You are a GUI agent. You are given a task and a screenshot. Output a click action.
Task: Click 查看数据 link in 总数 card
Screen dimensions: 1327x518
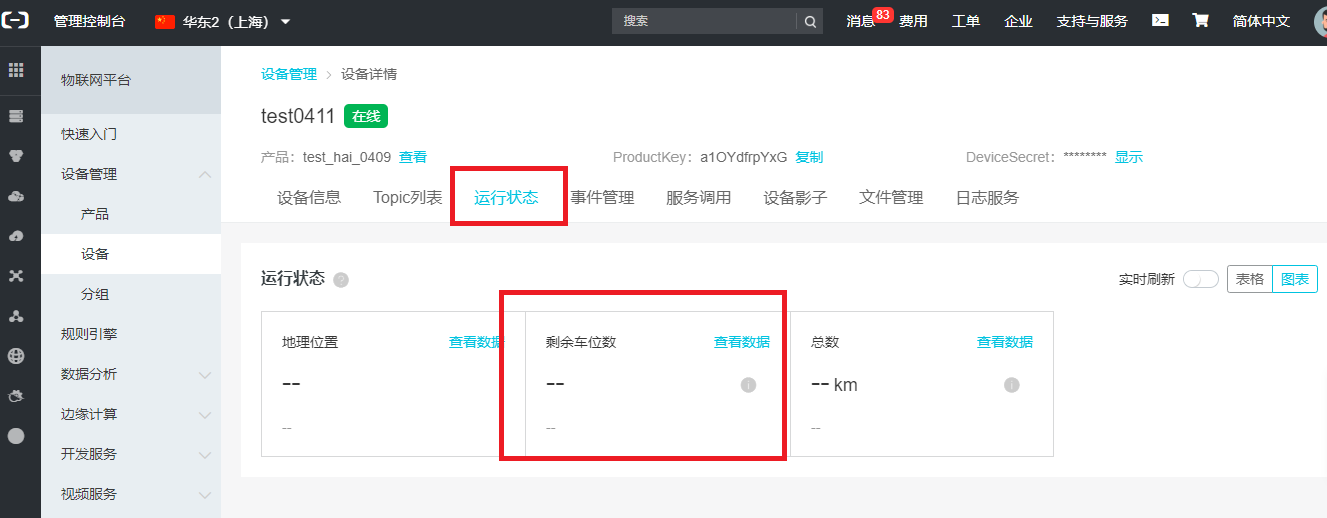pyautogui.click(x=1004, y=342)
